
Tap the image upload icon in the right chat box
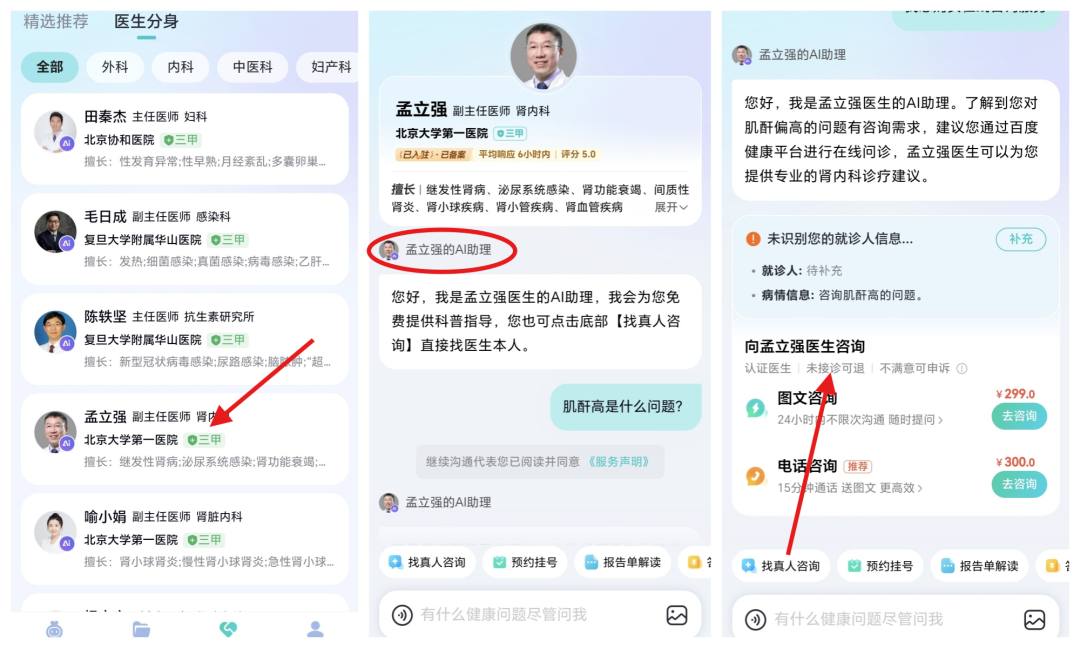click(1034, 619)
